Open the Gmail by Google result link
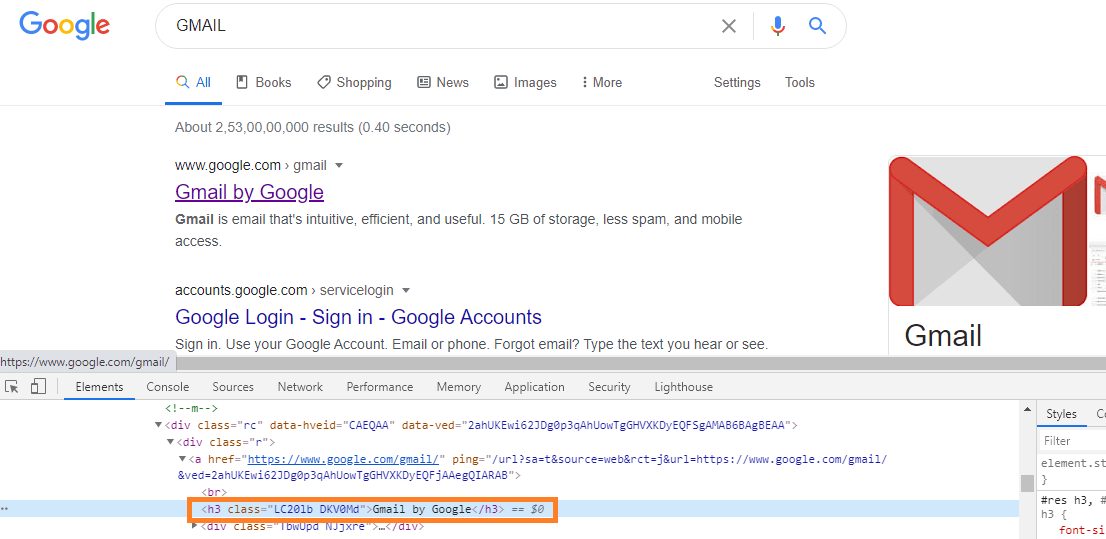Screen dimensions: 1106x539 click(x=249, y=192)
